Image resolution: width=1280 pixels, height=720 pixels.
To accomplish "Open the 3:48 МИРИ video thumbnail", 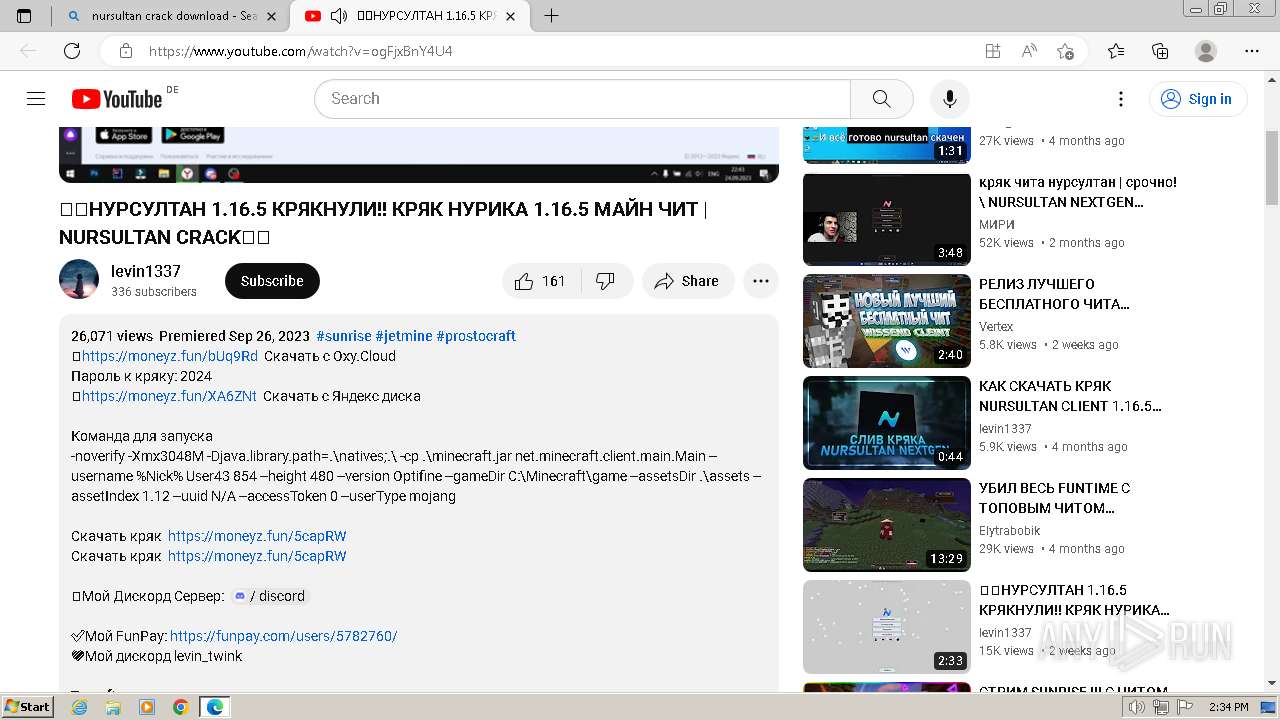I will click(x=887, y=219).
